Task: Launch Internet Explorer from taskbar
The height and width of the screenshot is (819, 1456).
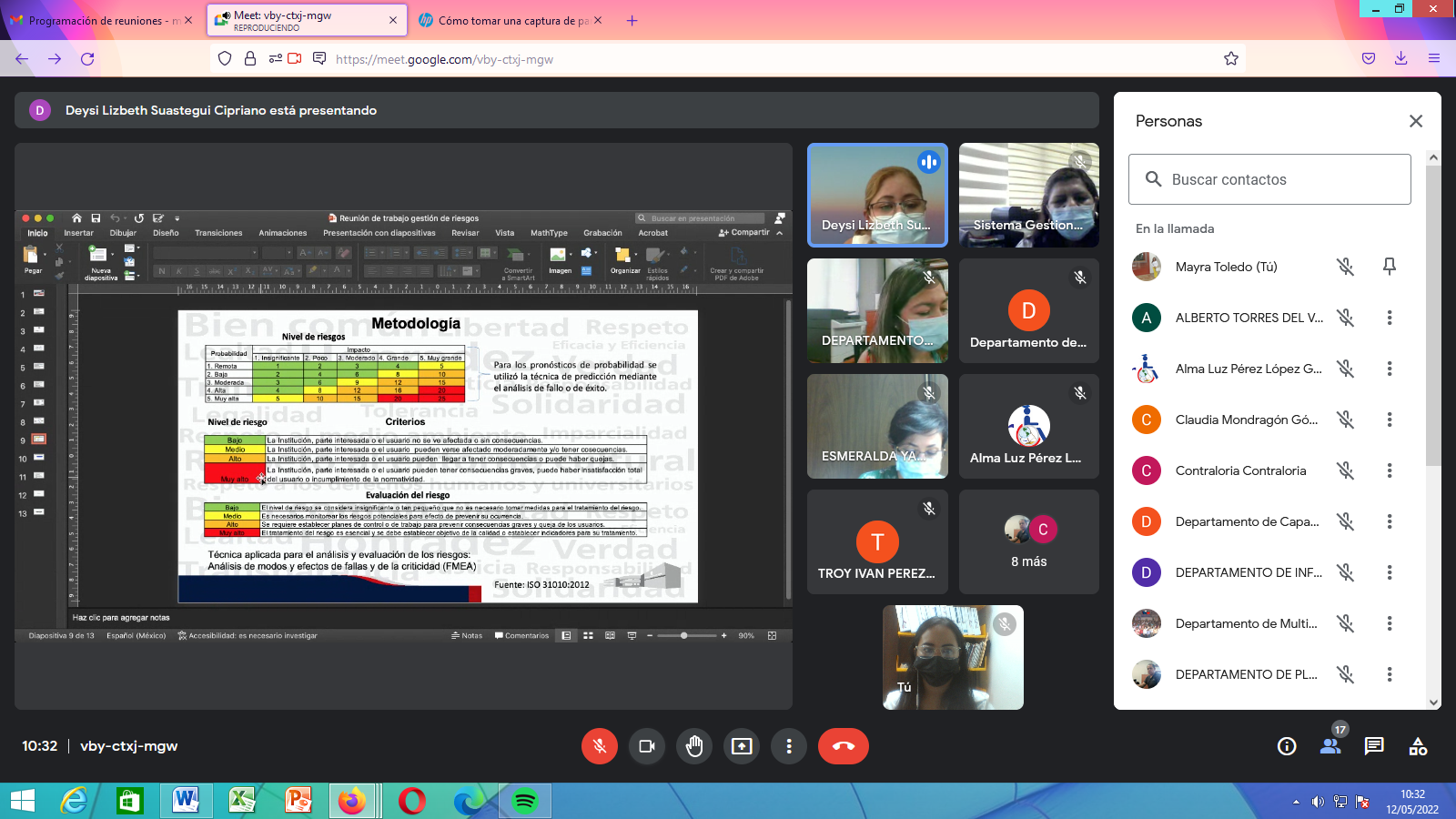Action: click(74, 801)
